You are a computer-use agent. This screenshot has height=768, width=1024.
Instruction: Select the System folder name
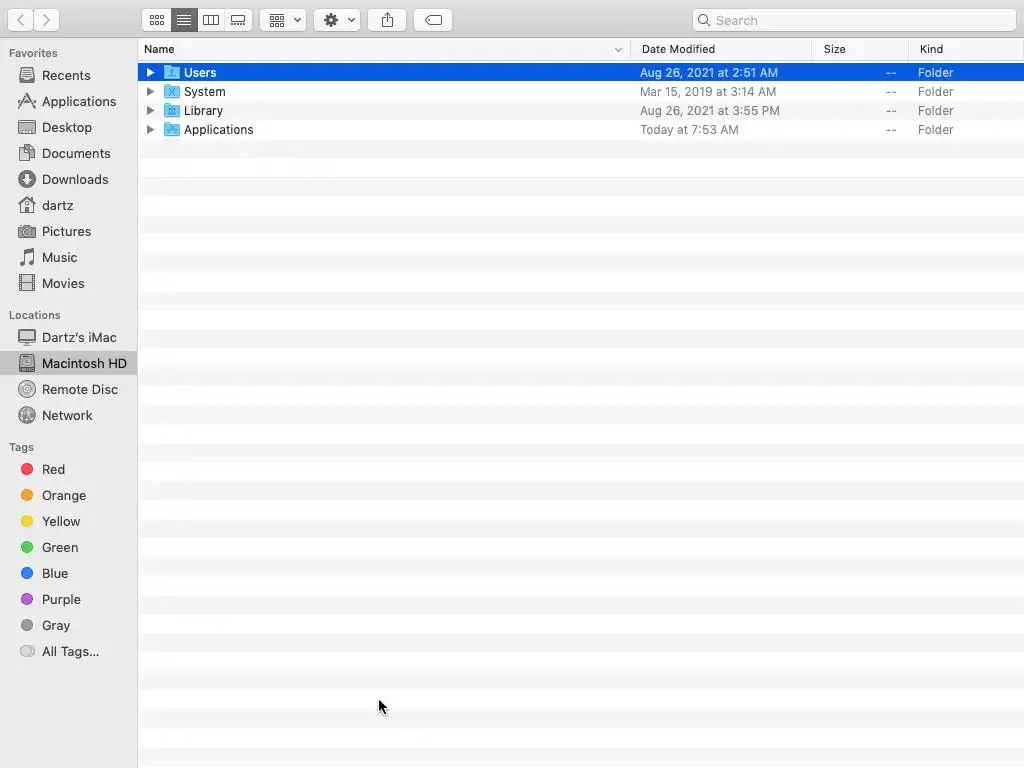204,91
